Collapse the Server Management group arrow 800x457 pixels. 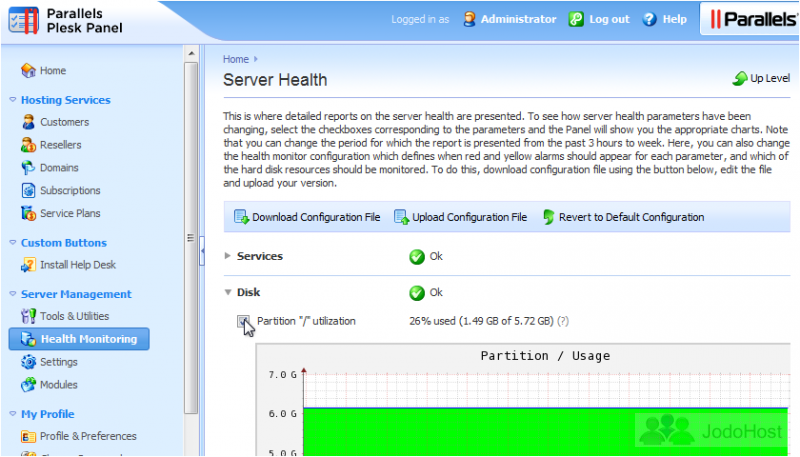13,294
